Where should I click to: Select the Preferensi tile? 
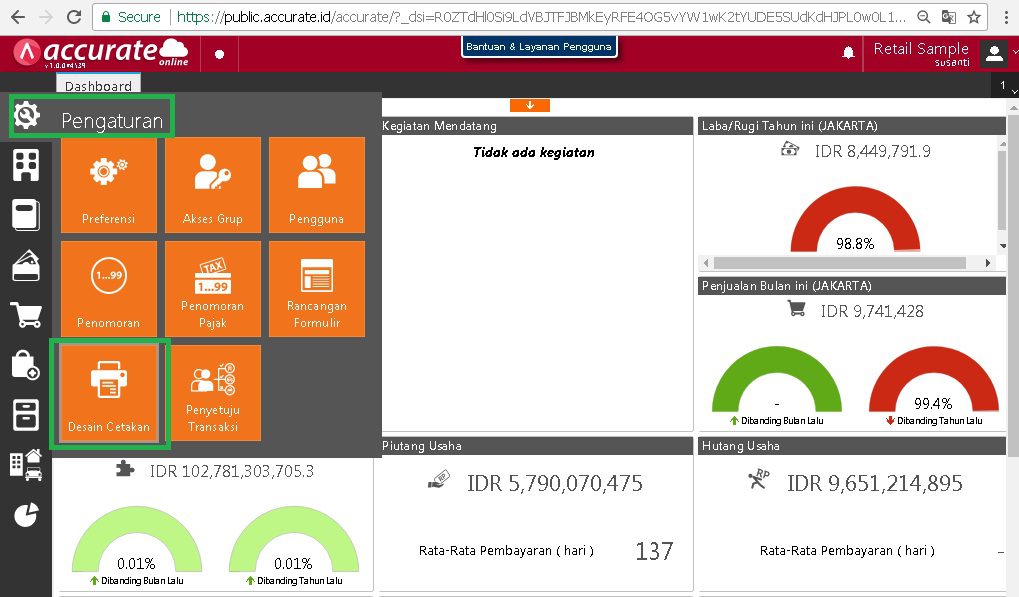click(108, 185)
